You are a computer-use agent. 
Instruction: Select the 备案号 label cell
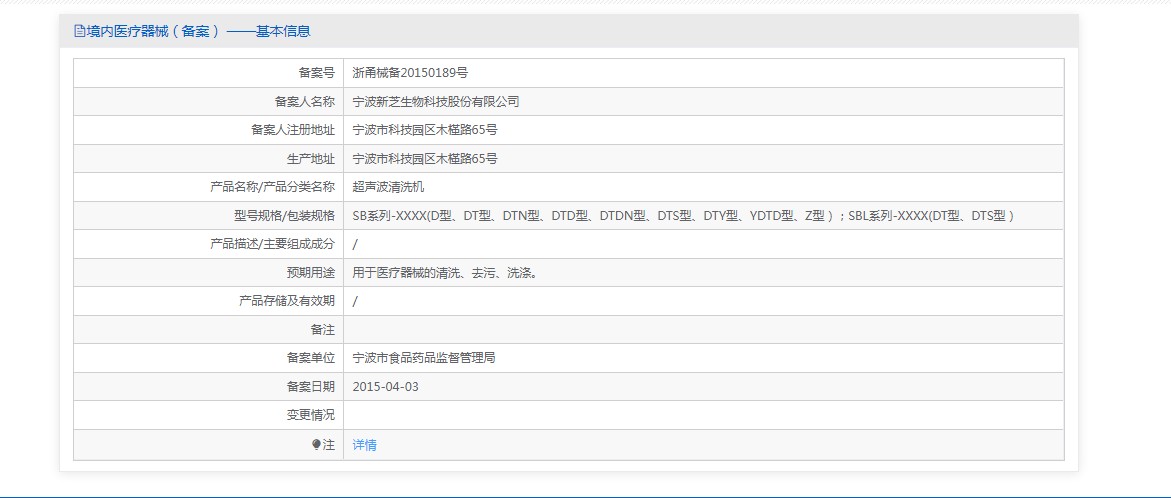point(208,73)
